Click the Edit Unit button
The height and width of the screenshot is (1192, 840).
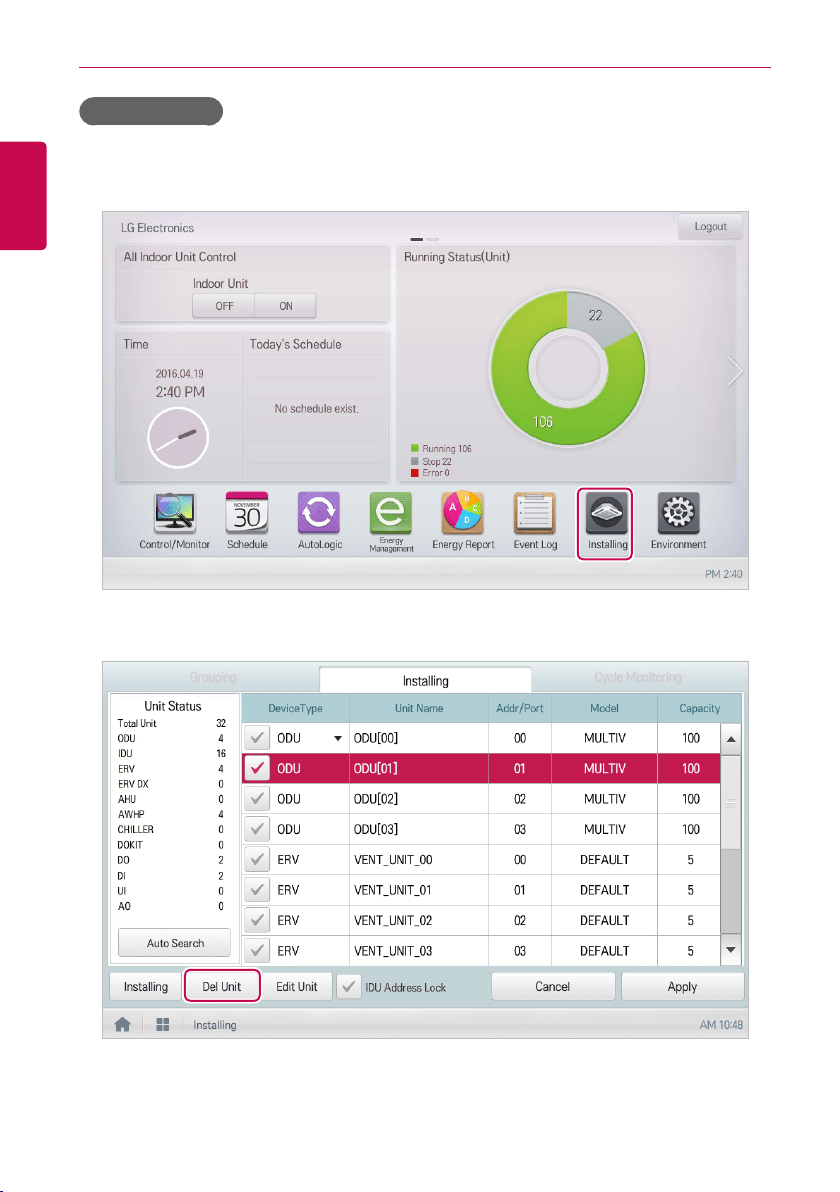click(x=296, y=987)
